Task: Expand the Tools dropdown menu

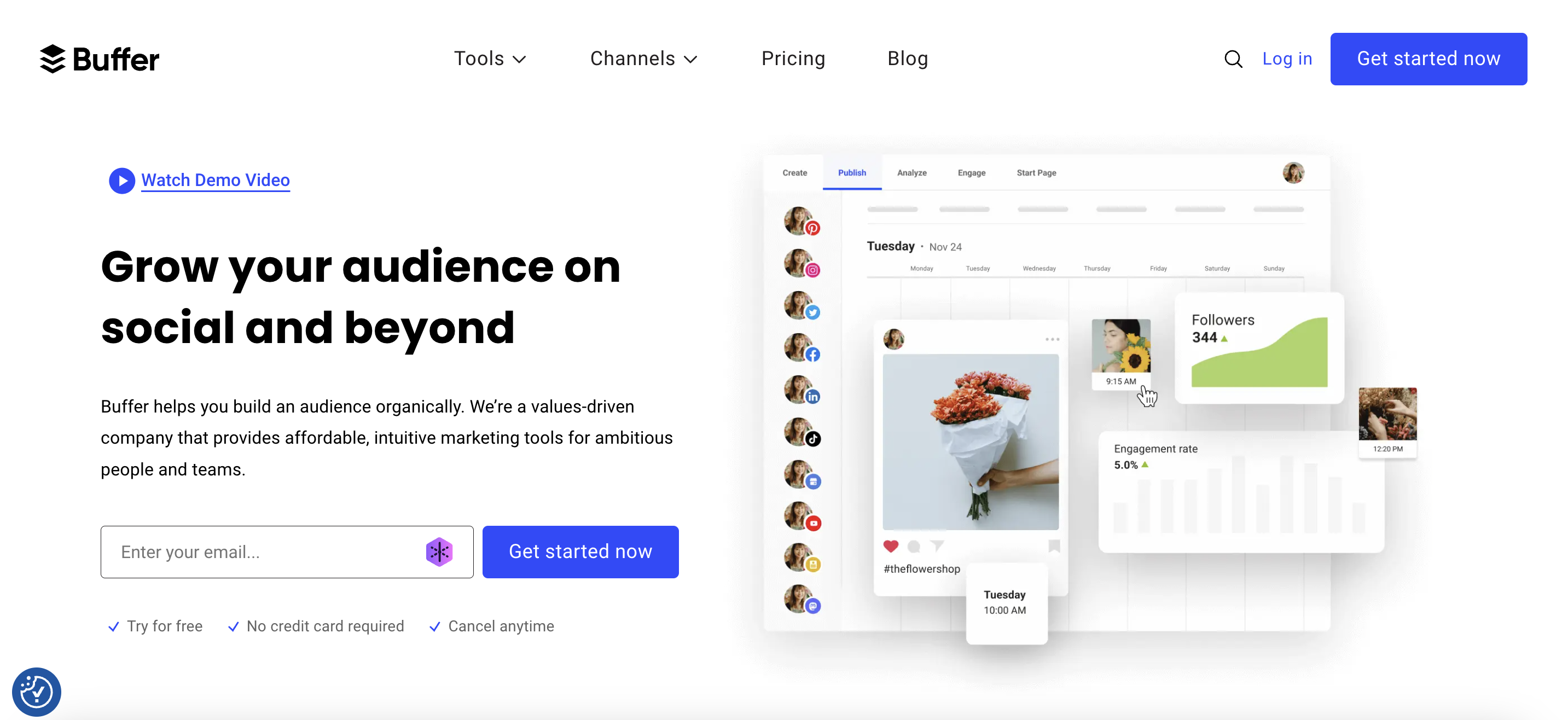Action: pyautogui.click(x=489, y=58)
